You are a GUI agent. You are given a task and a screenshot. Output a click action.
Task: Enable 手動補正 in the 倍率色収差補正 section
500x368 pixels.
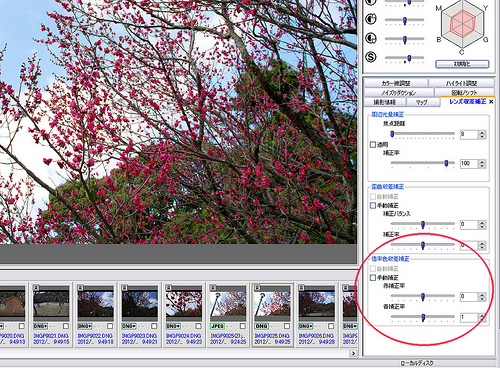373,277
